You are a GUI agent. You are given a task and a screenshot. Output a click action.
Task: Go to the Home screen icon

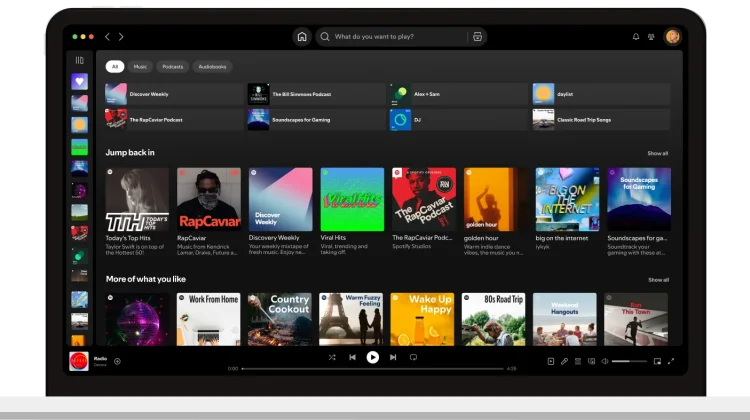click(302, 37)
